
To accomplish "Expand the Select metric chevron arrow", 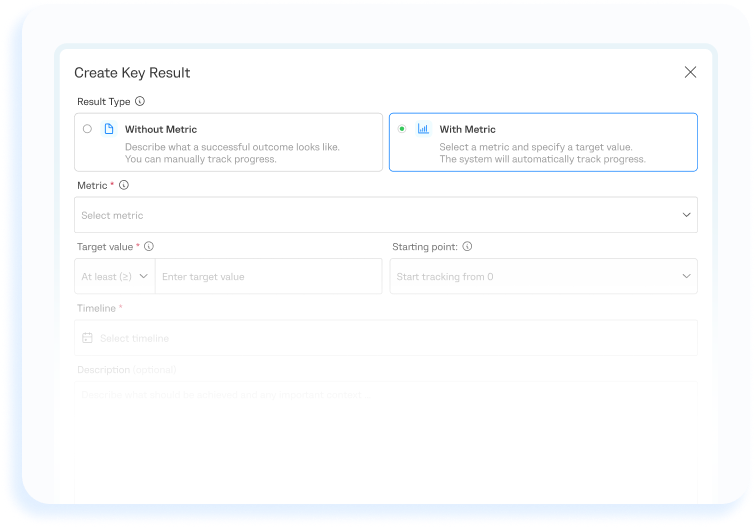I will pyautogui.click(x=686, y=215).
